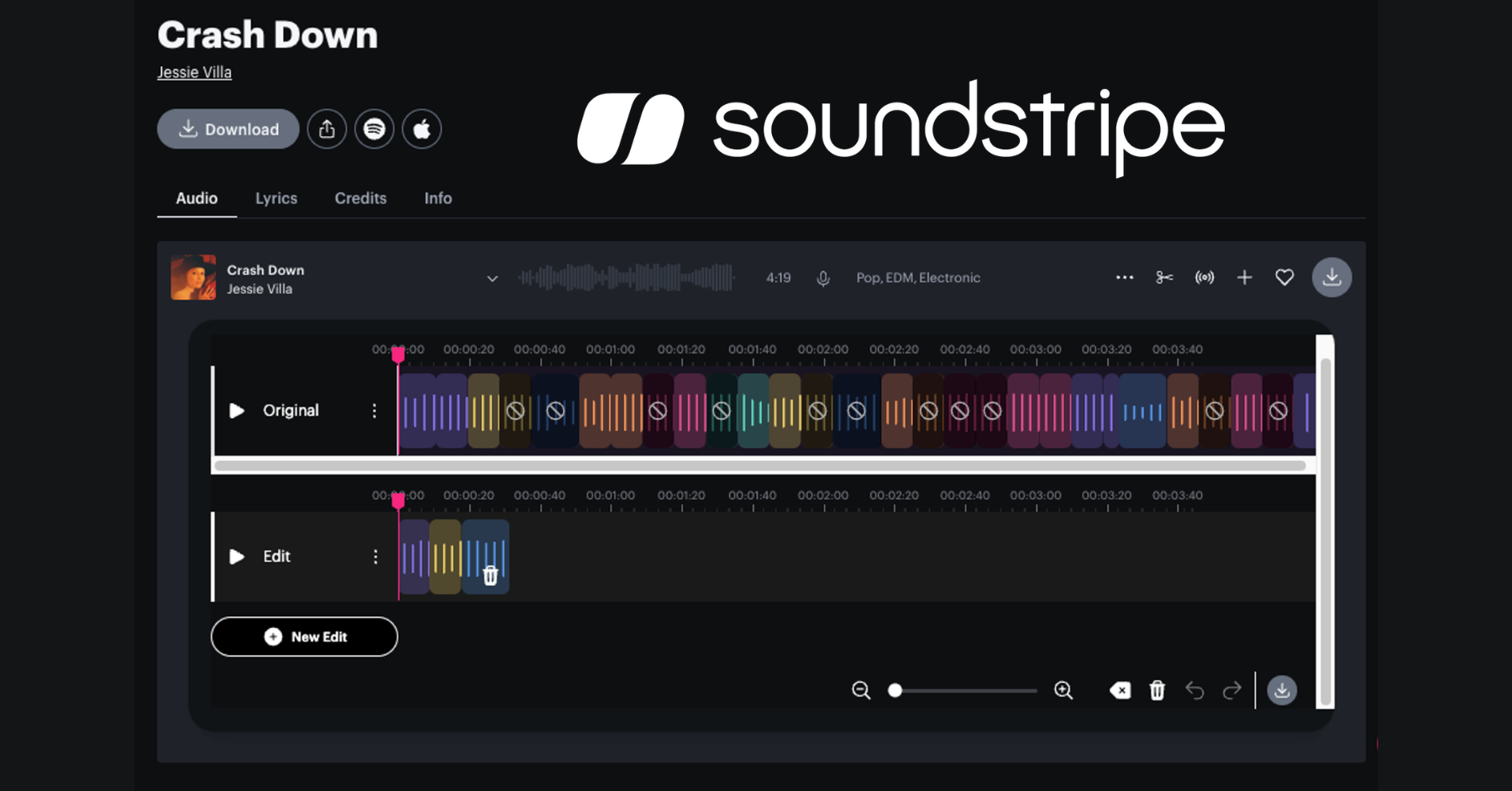This screenshot has height=791, width=1512.
Task: Redo an edit using the redo arrow
Action: point(1231,690)
